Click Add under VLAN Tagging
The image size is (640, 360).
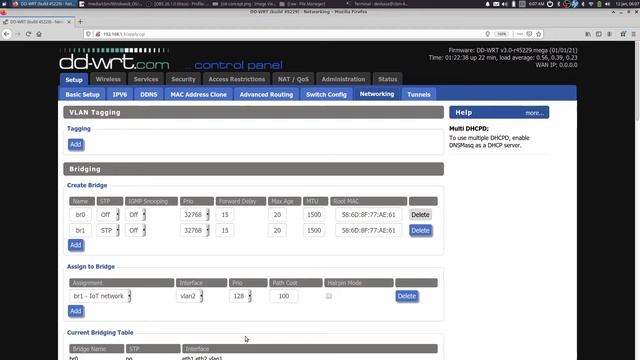[x=76, y=144]
